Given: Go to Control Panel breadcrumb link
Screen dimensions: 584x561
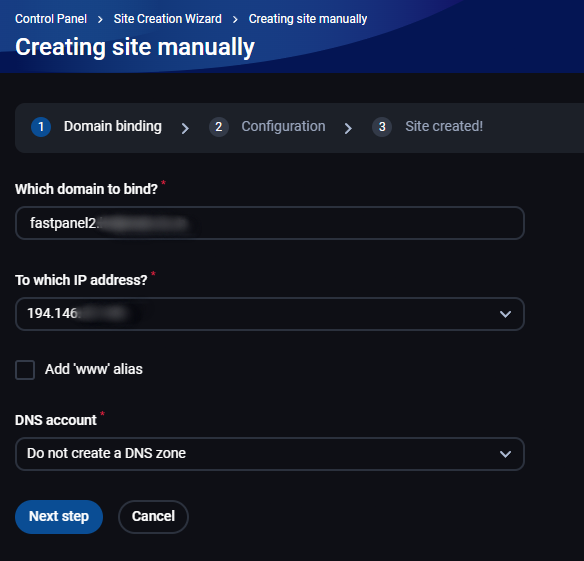Looking at the screenshot, I should [51, 19].
